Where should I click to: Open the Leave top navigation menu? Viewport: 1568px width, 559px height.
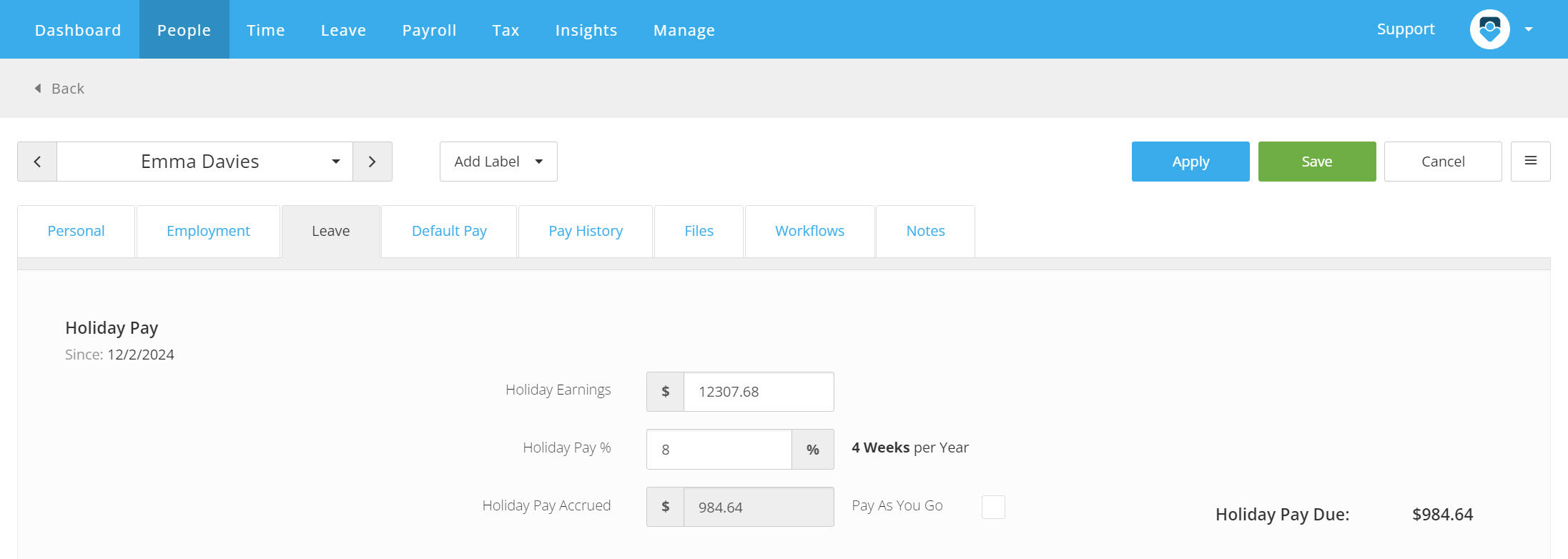coord(343,30)
